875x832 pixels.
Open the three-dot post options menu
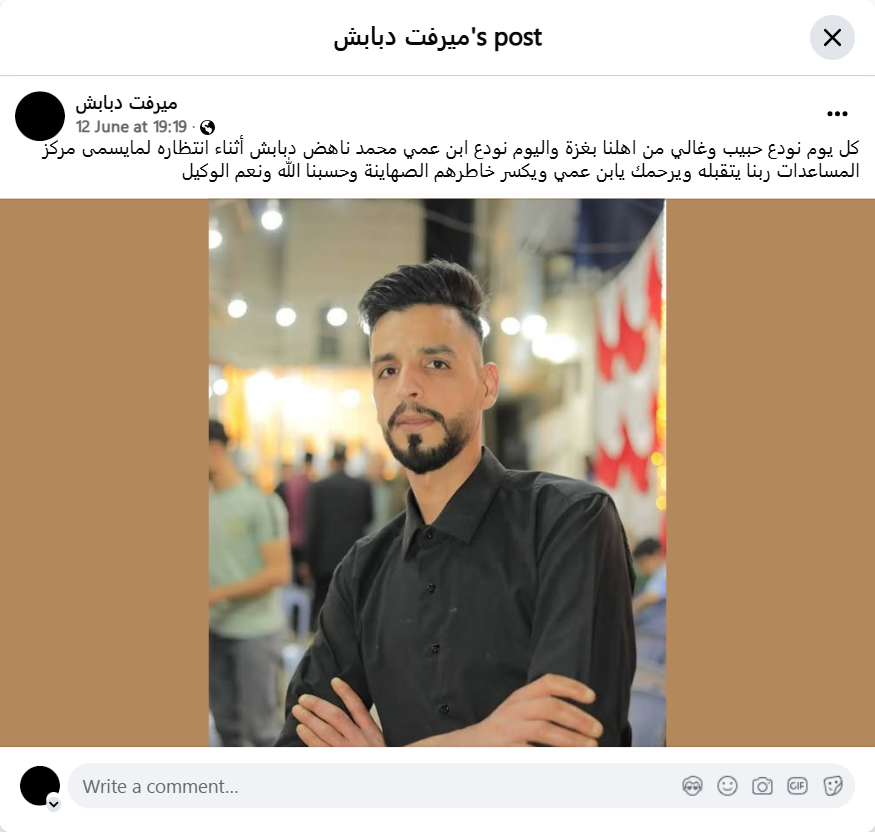coord(837,114)
